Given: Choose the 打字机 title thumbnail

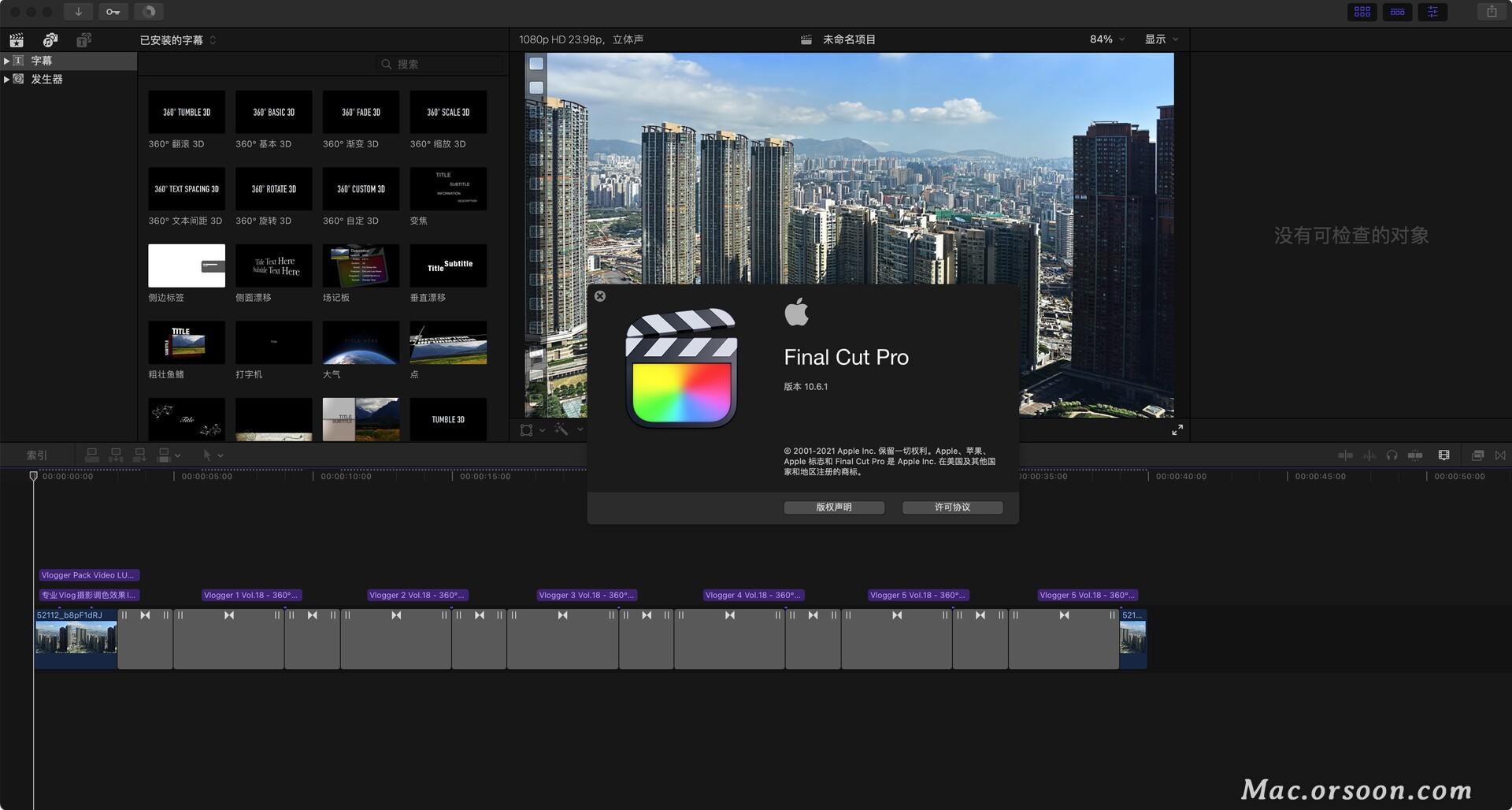Looking at the screenshot, I should pos(274,342).
